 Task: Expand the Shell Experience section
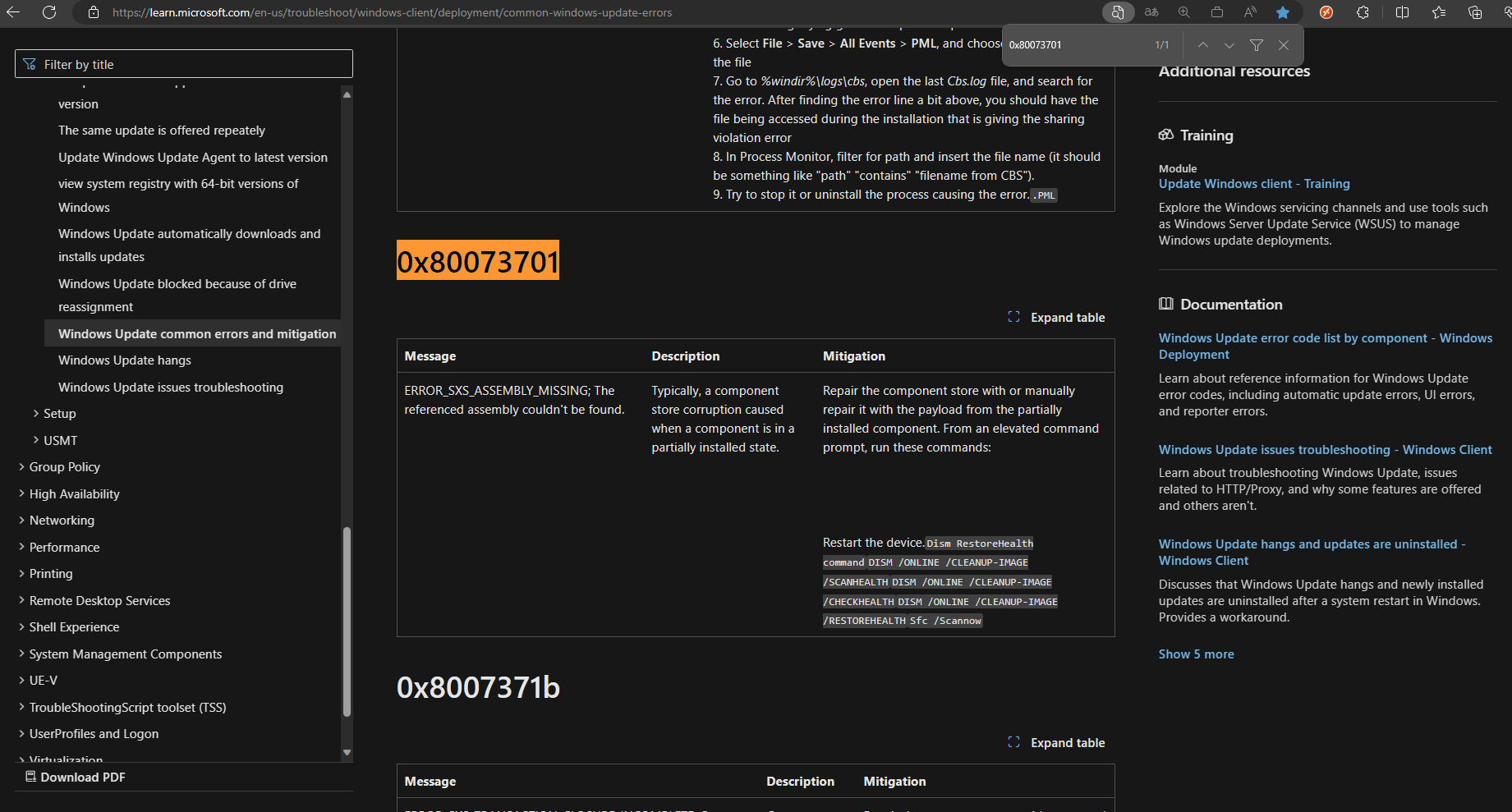pyautogui.click(x=69, y=627)
